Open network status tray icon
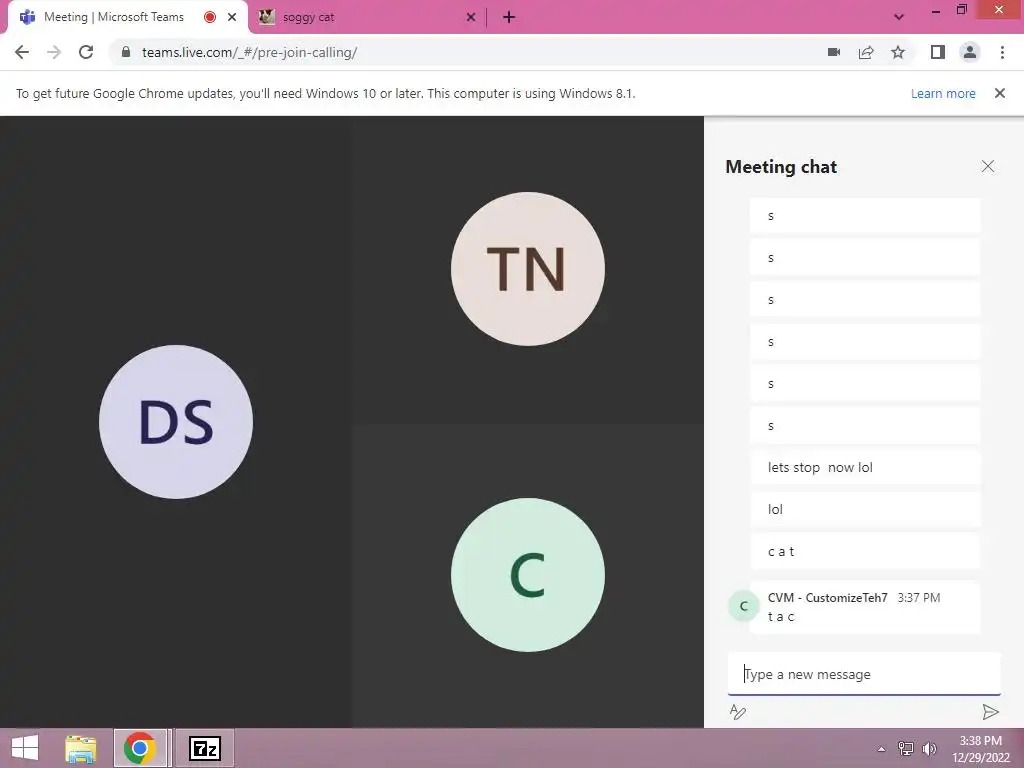Image resolution: width=1024 pixels, height=768 pixels. tap(906, 748)
